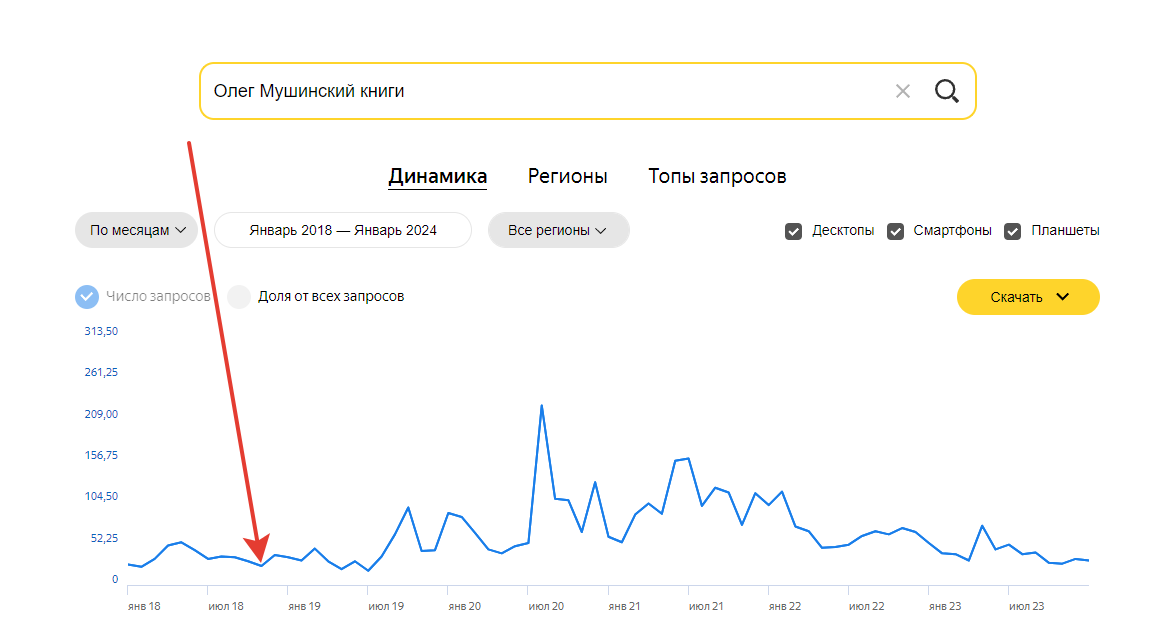Toggle the Десктопы checkbox
This screenshot has width=1153, height=642.
(794, 231)
